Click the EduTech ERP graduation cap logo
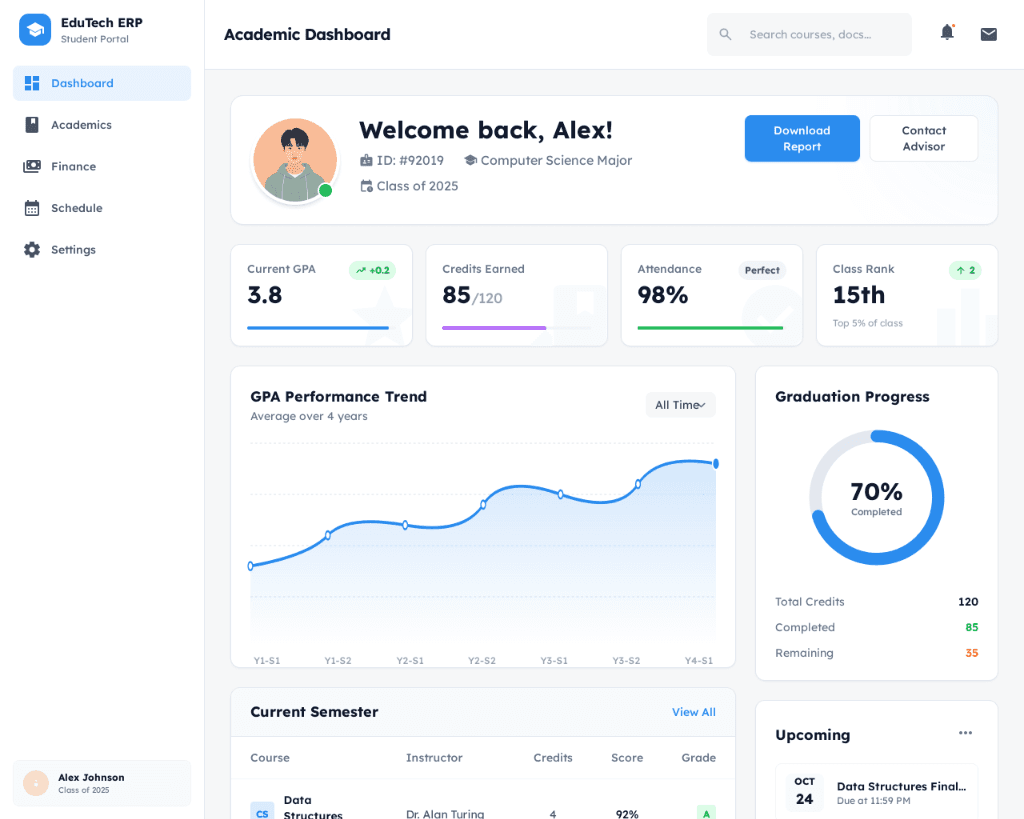The height and width of the screenshot is (819, 1024). point(35,30)
